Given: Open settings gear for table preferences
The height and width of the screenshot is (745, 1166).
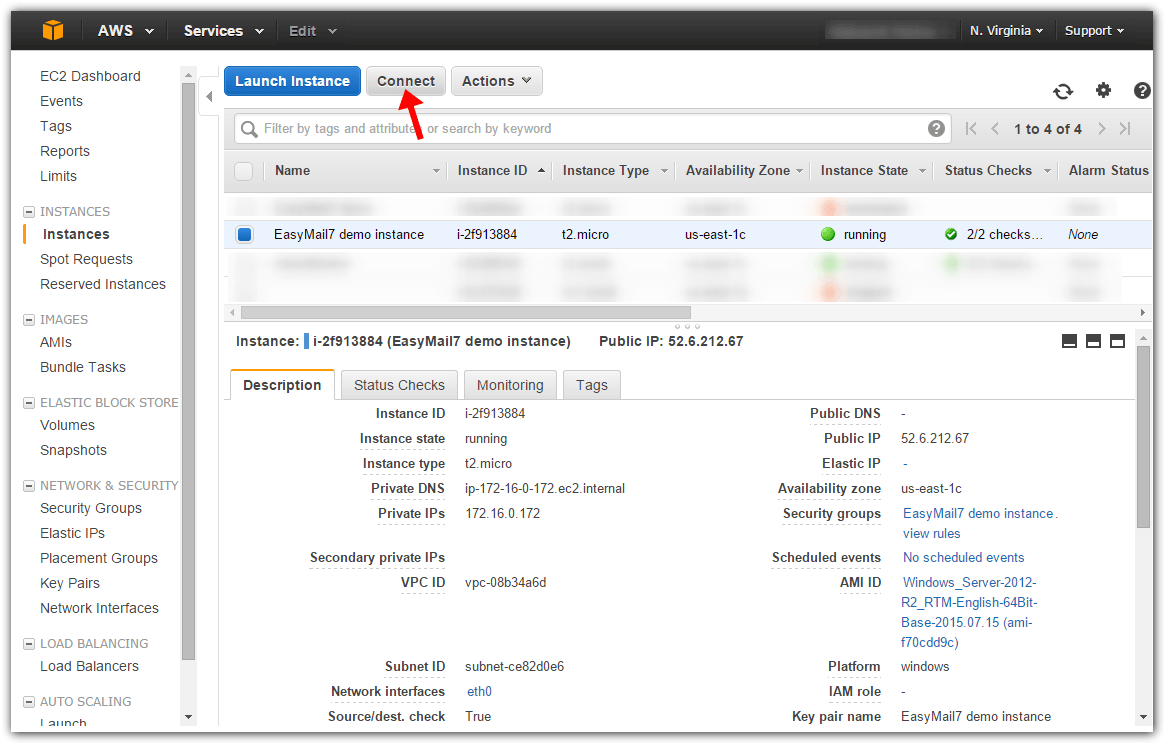Looking at the screenshot, I should click(x=1104, y=90).
